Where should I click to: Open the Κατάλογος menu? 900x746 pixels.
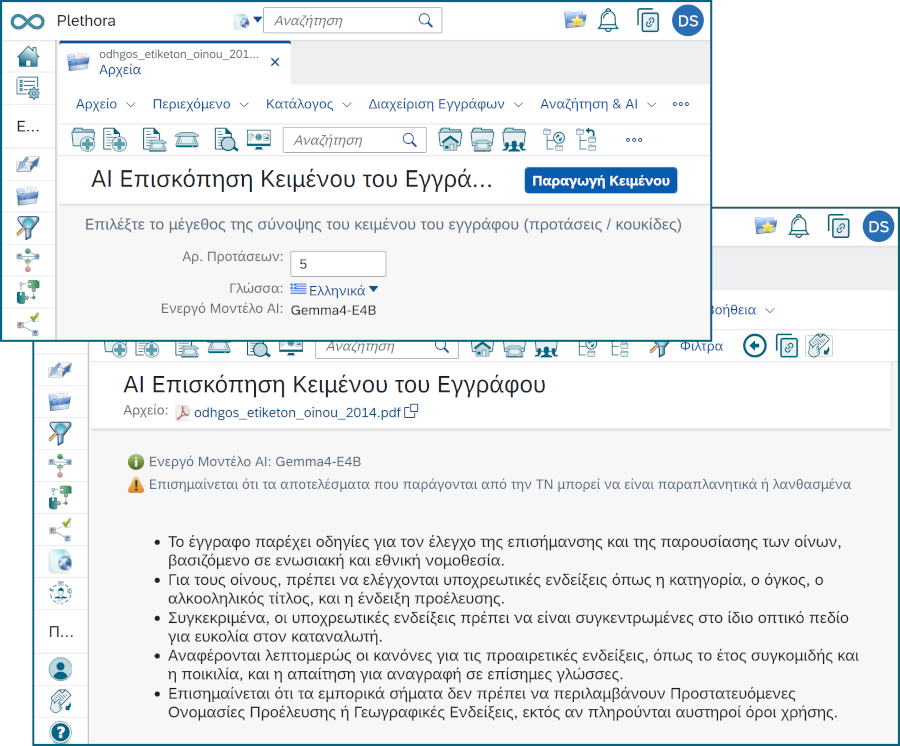tap(308, 104)
